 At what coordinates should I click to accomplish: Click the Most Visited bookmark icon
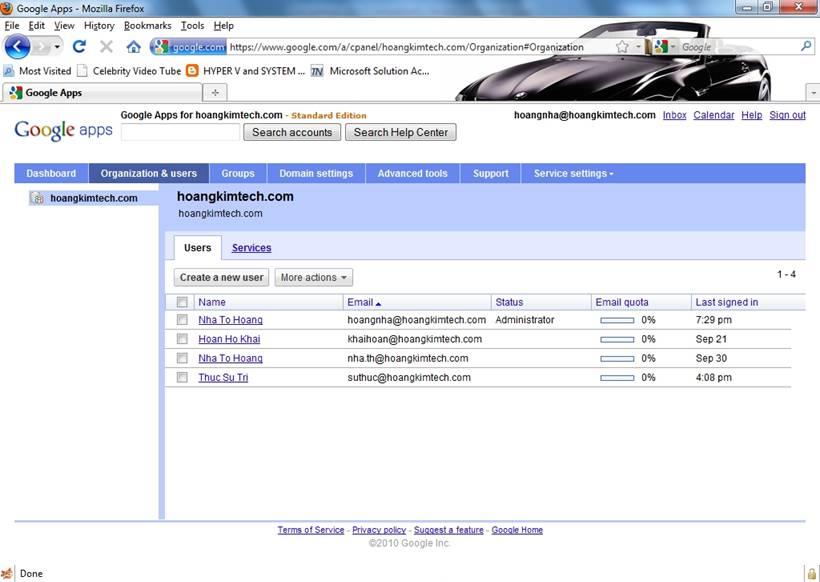pos(9,71)
